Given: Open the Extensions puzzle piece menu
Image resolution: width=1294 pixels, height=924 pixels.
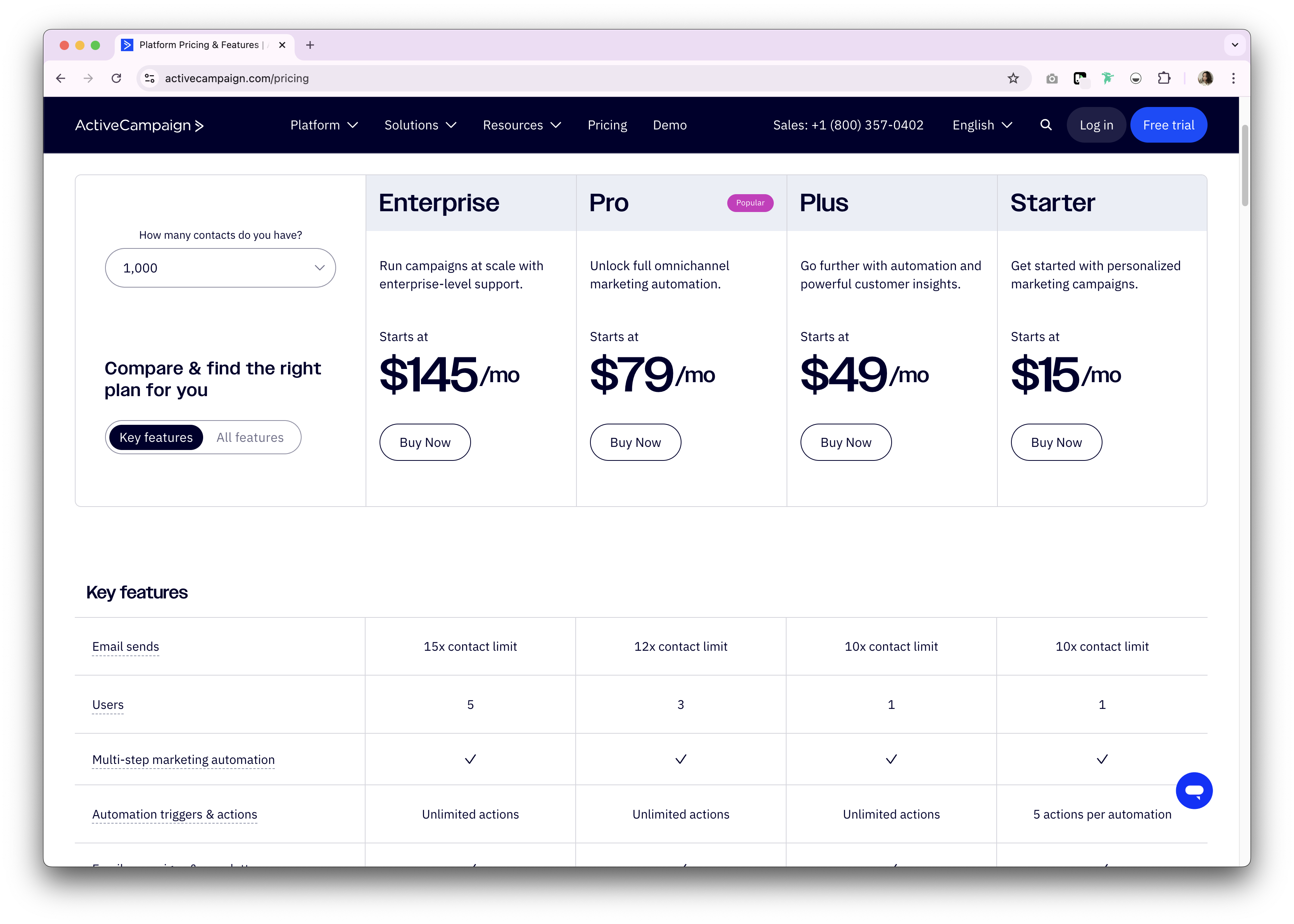Looking at the screenshot, I should [1164, 79].
